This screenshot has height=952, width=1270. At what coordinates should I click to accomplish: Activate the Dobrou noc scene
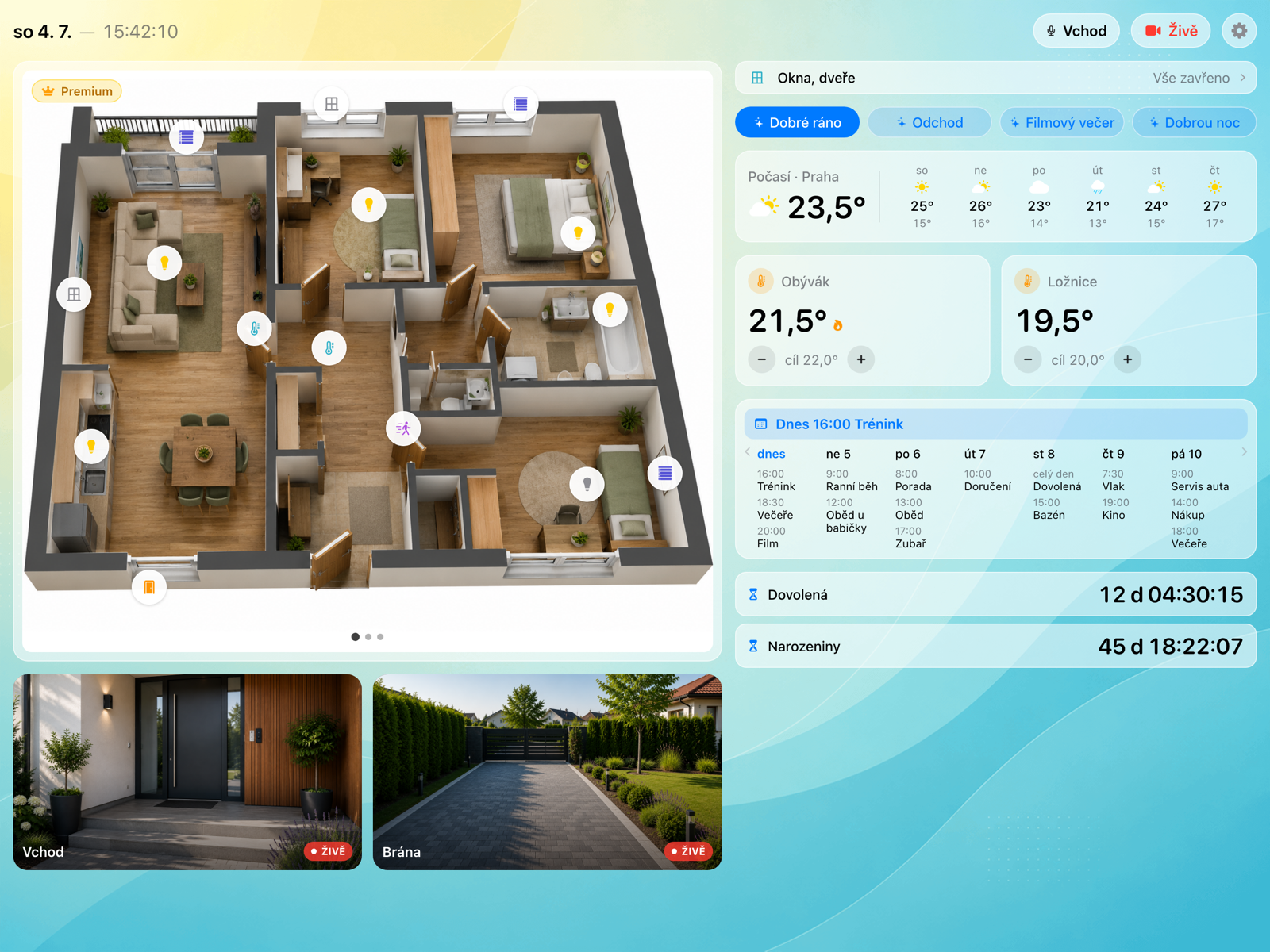(1195, 122)
